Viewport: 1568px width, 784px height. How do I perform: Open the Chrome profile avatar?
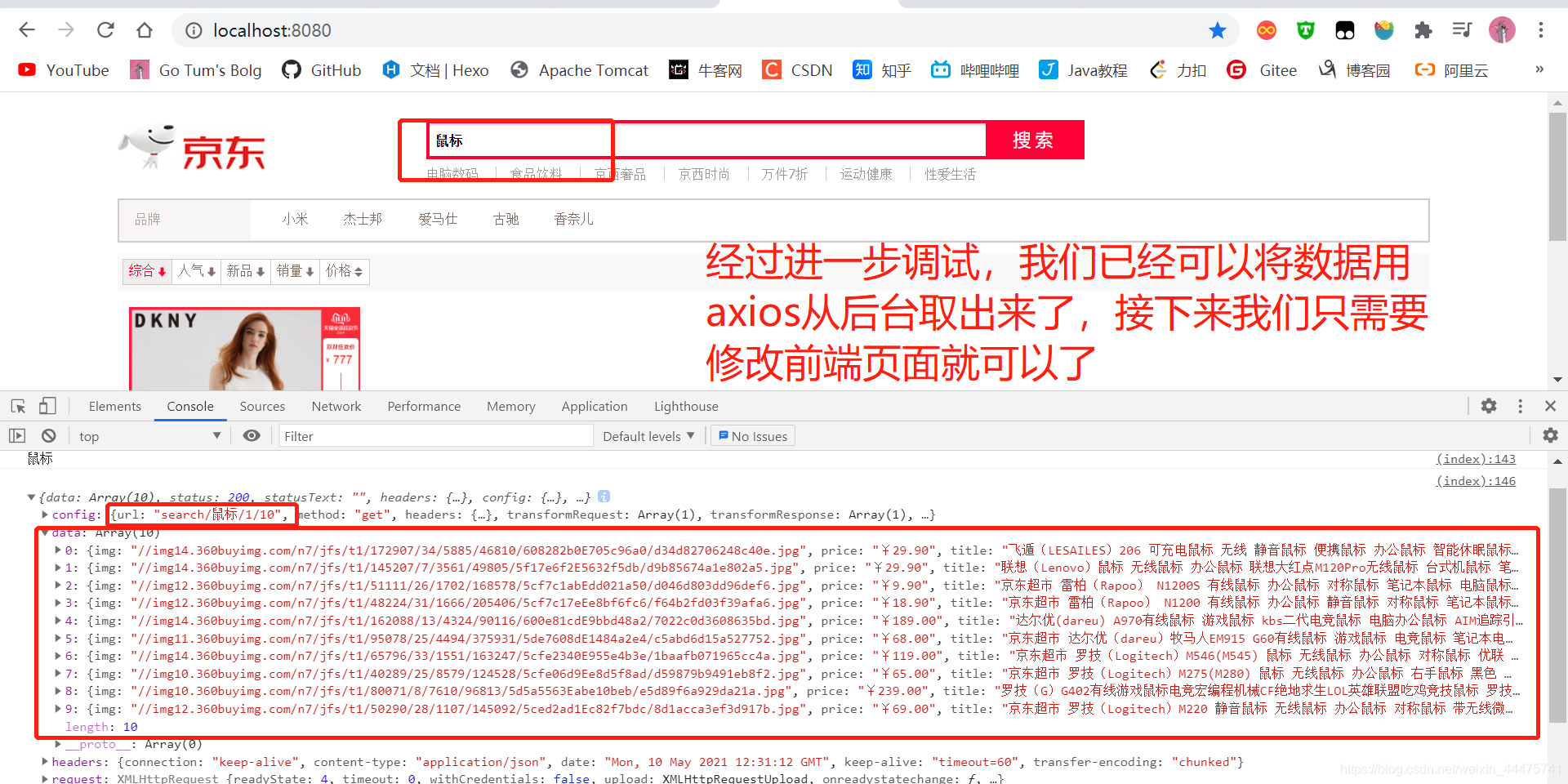[1502, 30]
